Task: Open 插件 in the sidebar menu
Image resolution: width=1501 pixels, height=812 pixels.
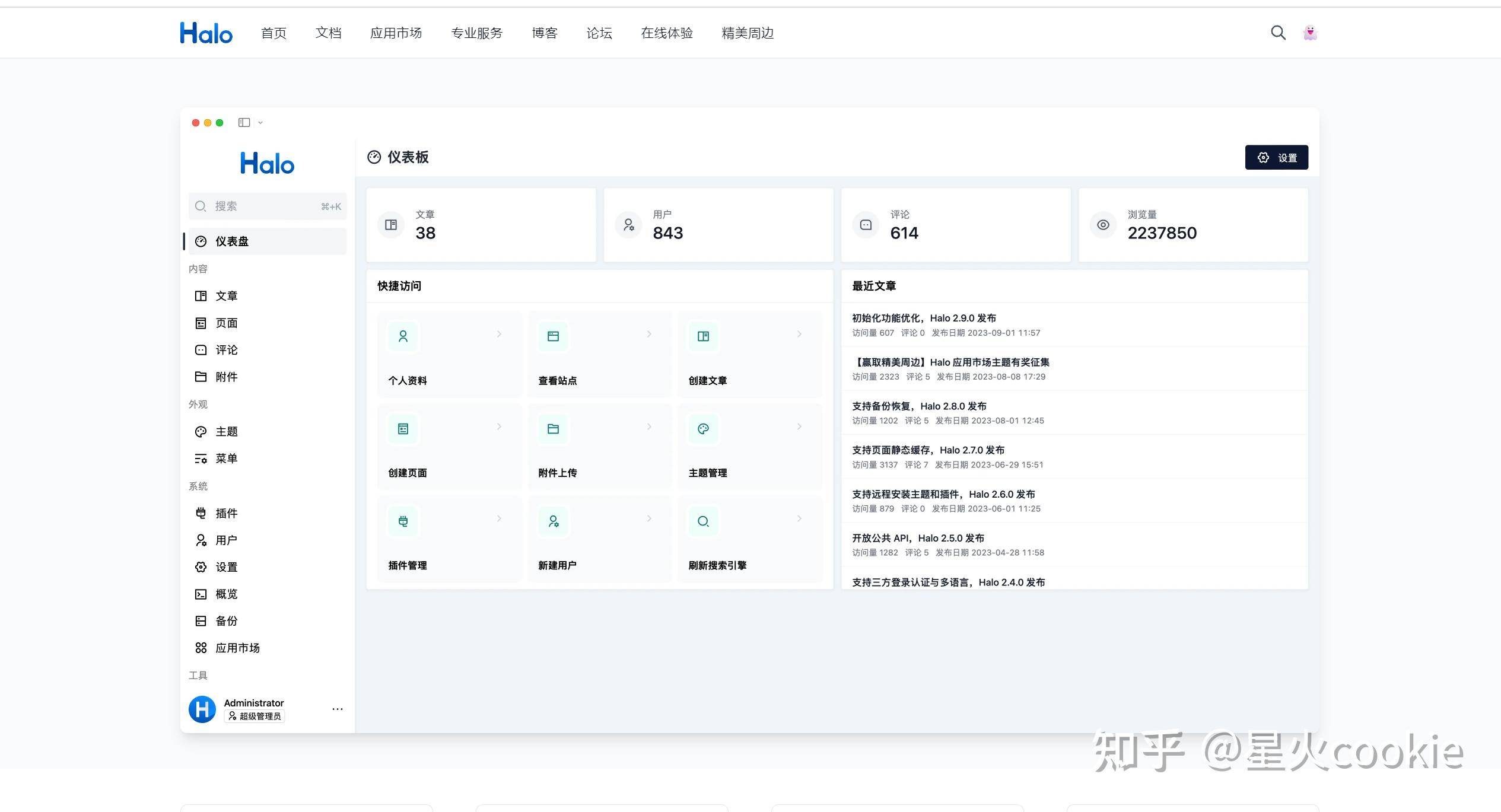Action: click(x=268, y=513)
